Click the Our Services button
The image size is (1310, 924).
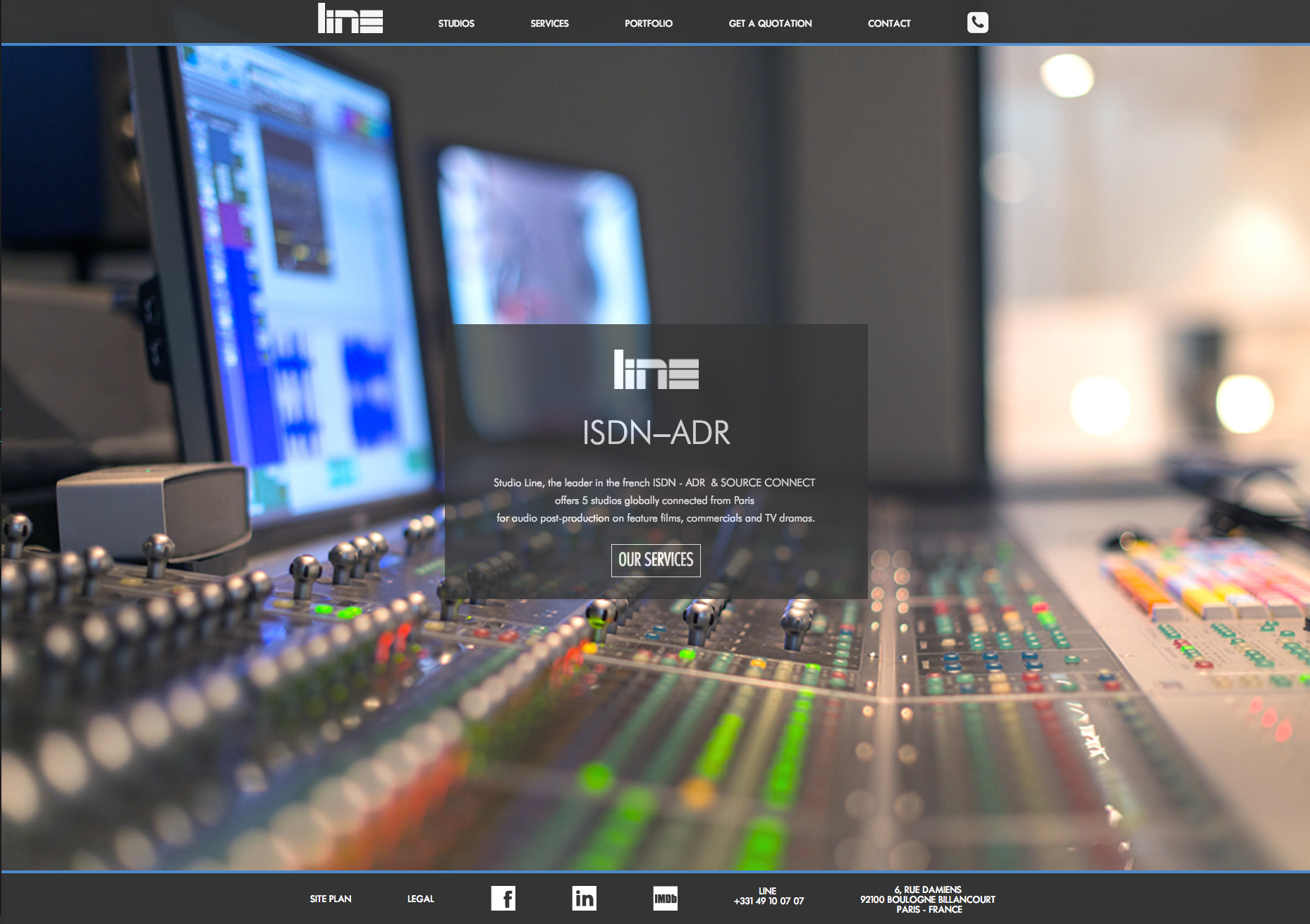[x=656, y=560]
